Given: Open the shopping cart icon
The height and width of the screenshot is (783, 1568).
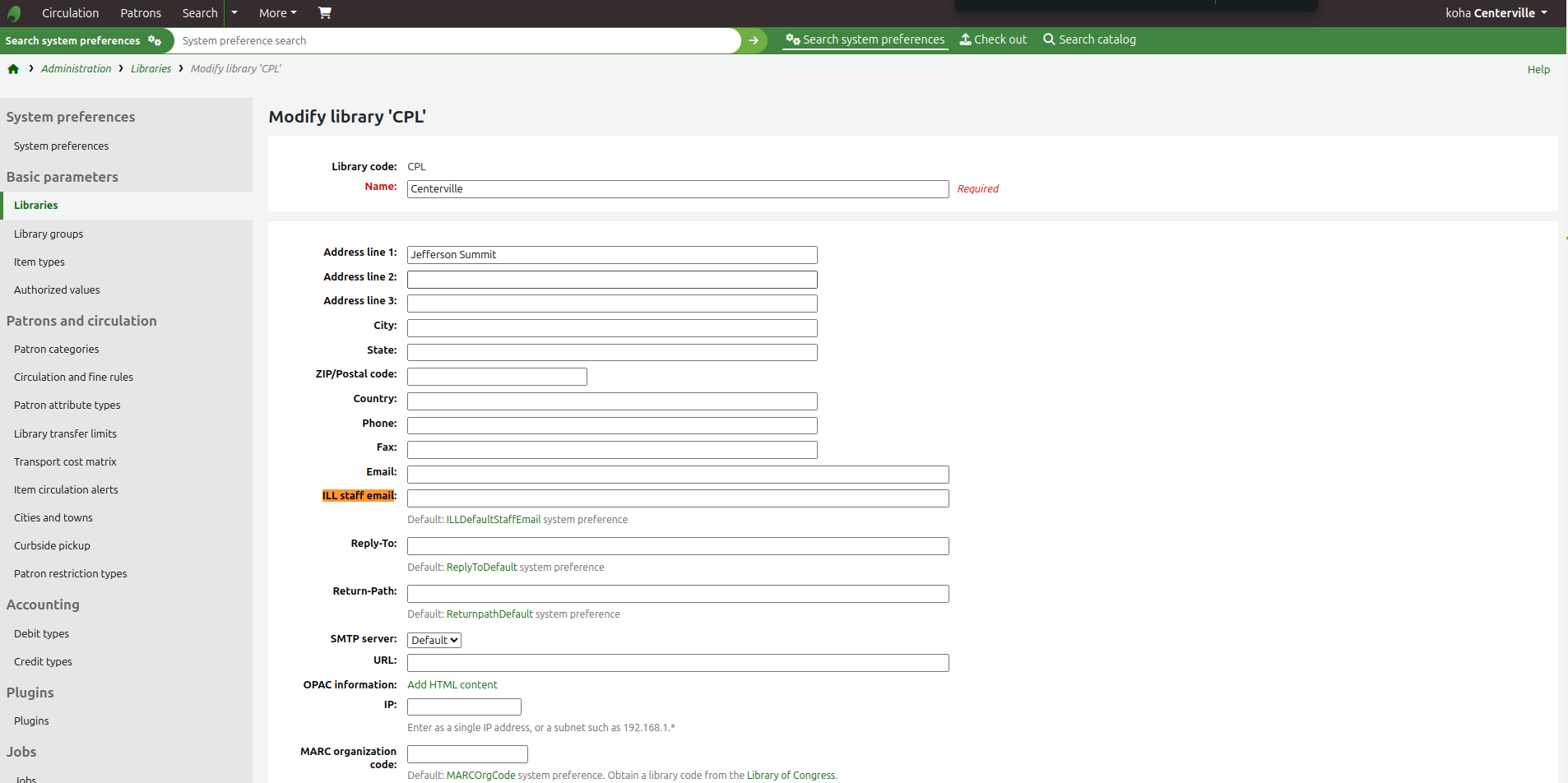Looking at the screenshot, I should pyautogui.click(x=325, y=13).
